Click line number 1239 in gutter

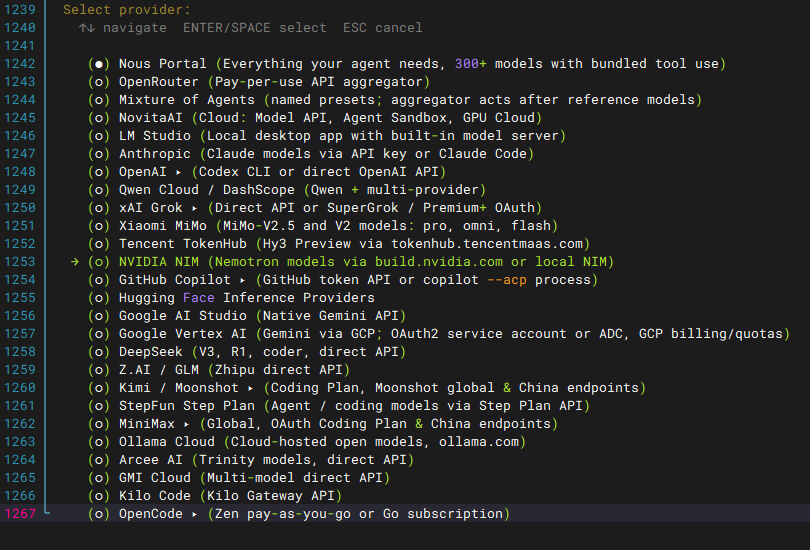(x=20, y=10)
